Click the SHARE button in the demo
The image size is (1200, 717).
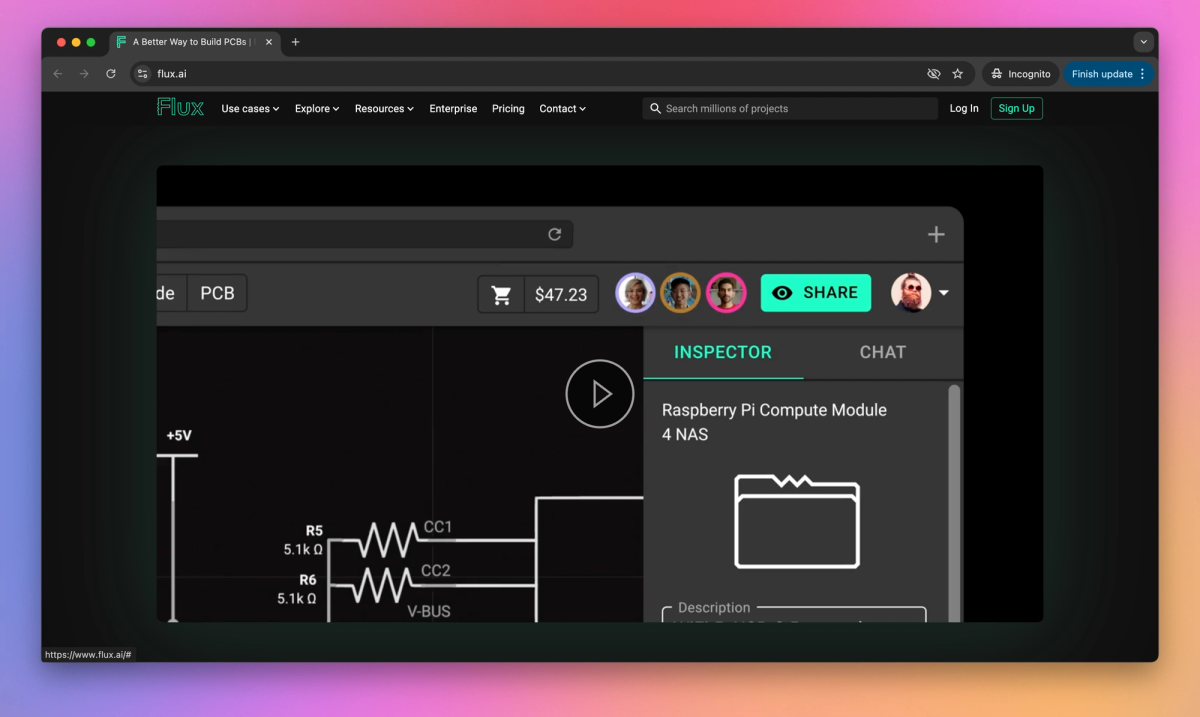pos(816,293)
